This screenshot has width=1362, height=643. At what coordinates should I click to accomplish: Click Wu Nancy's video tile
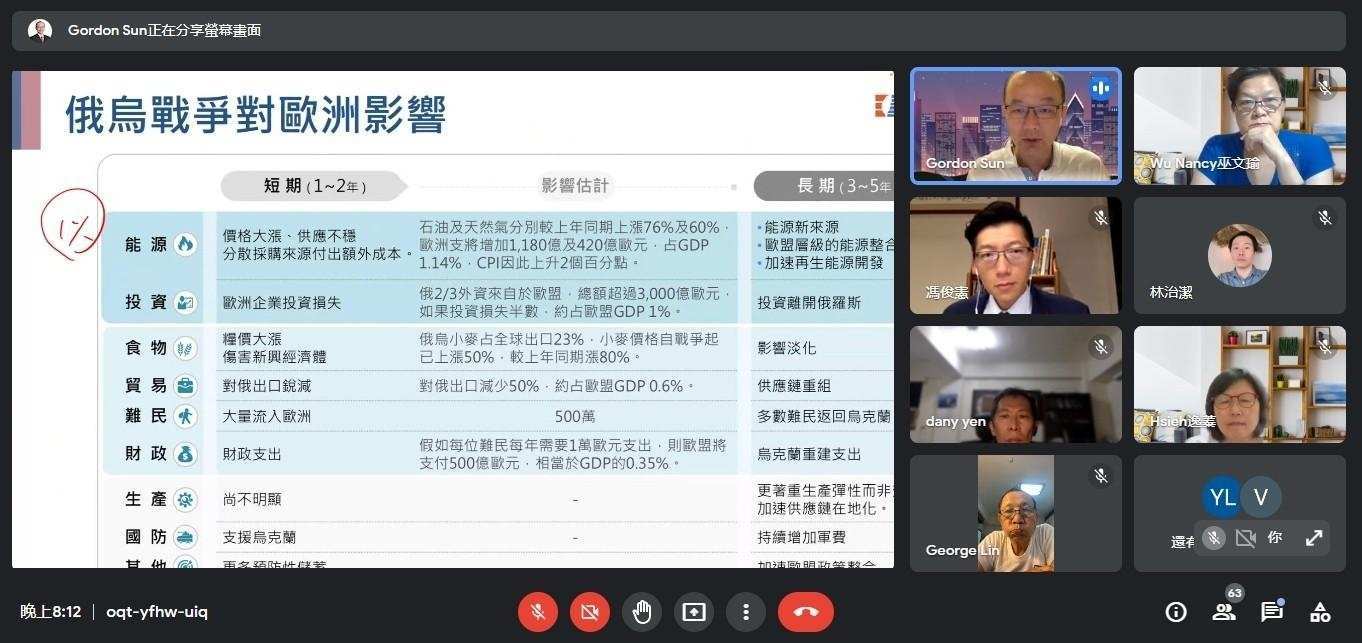1239,126
